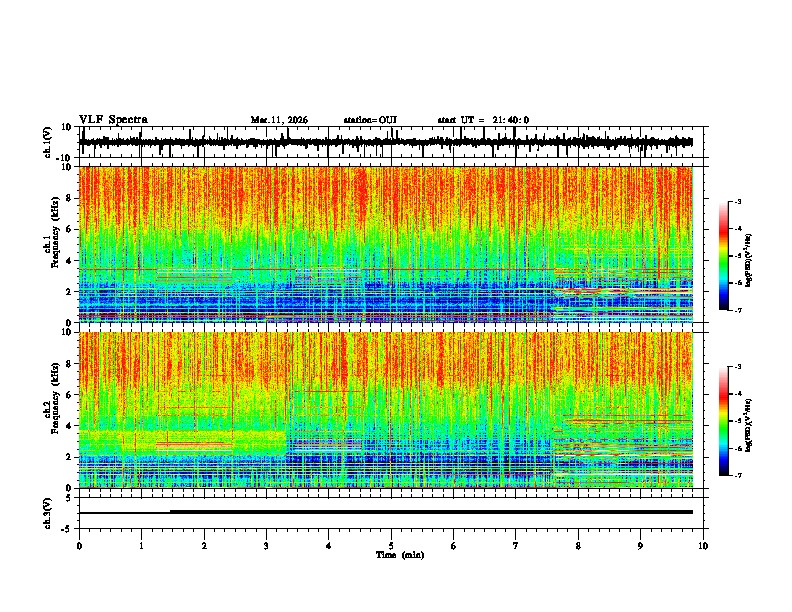Viewport: 792px width, 612px height.
Task: Click the ch.3(V) axis label
Action: [x=48, y=513]
